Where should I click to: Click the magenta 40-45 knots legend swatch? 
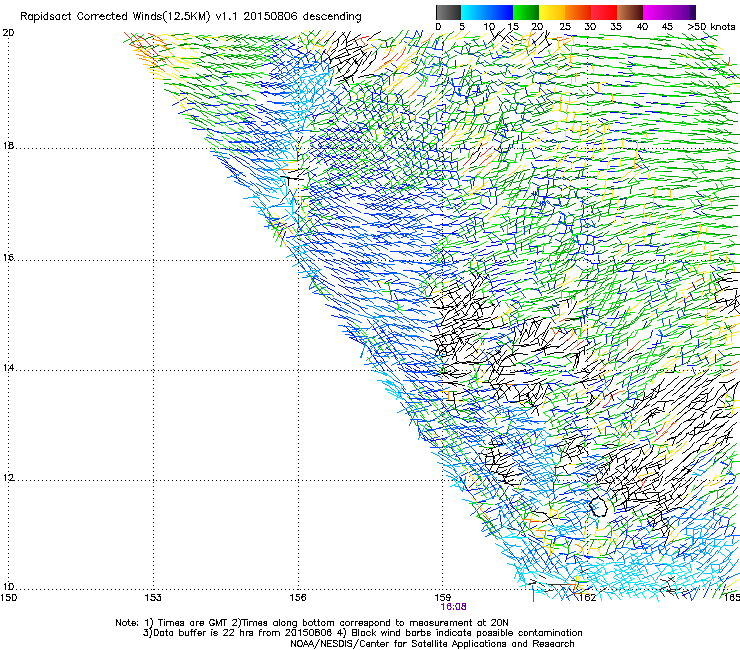pos(656,12)
